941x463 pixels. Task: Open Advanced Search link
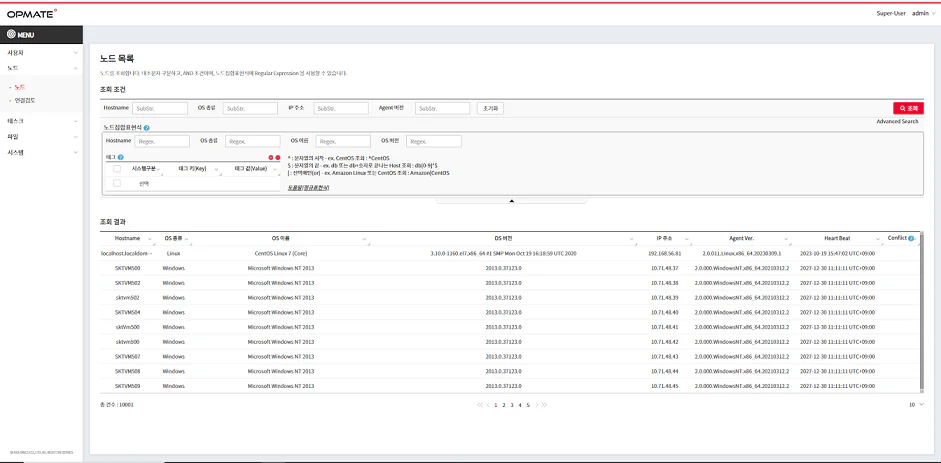click(x=897, y=122)
